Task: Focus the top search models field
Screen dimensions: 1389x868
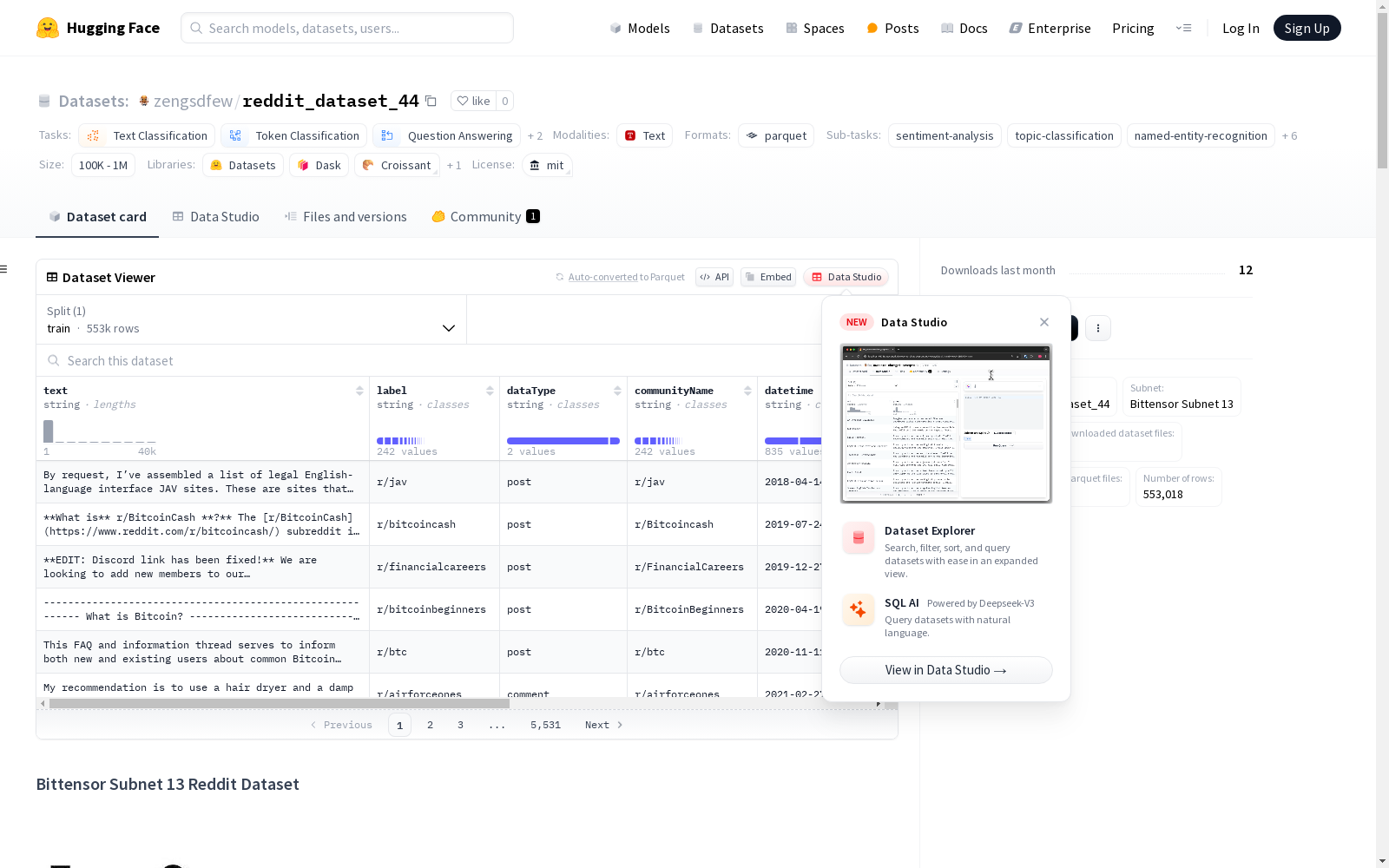Action: click(347, 28)
